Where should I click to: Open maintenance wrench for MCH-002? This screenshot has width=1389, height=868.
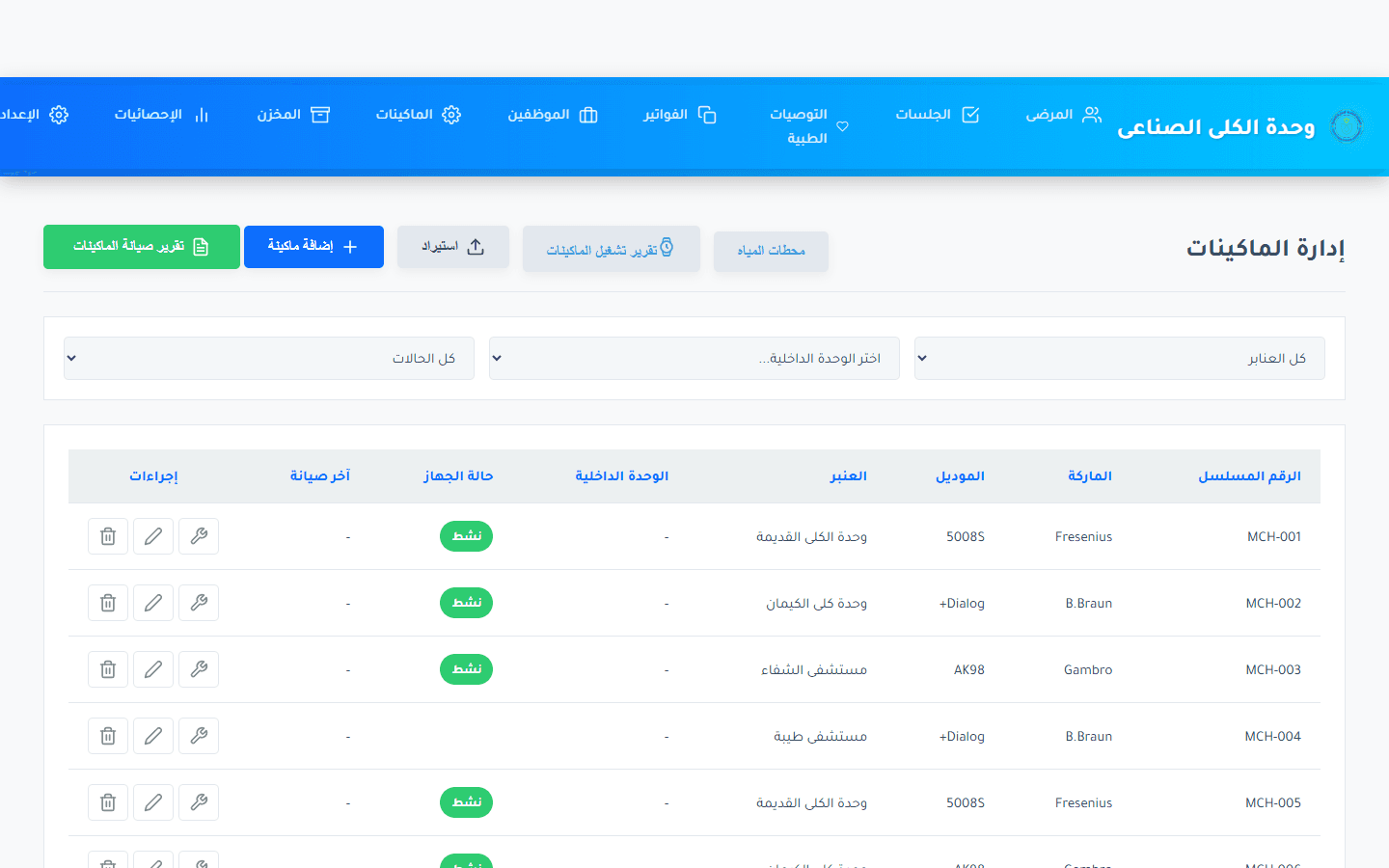point(199,603)
